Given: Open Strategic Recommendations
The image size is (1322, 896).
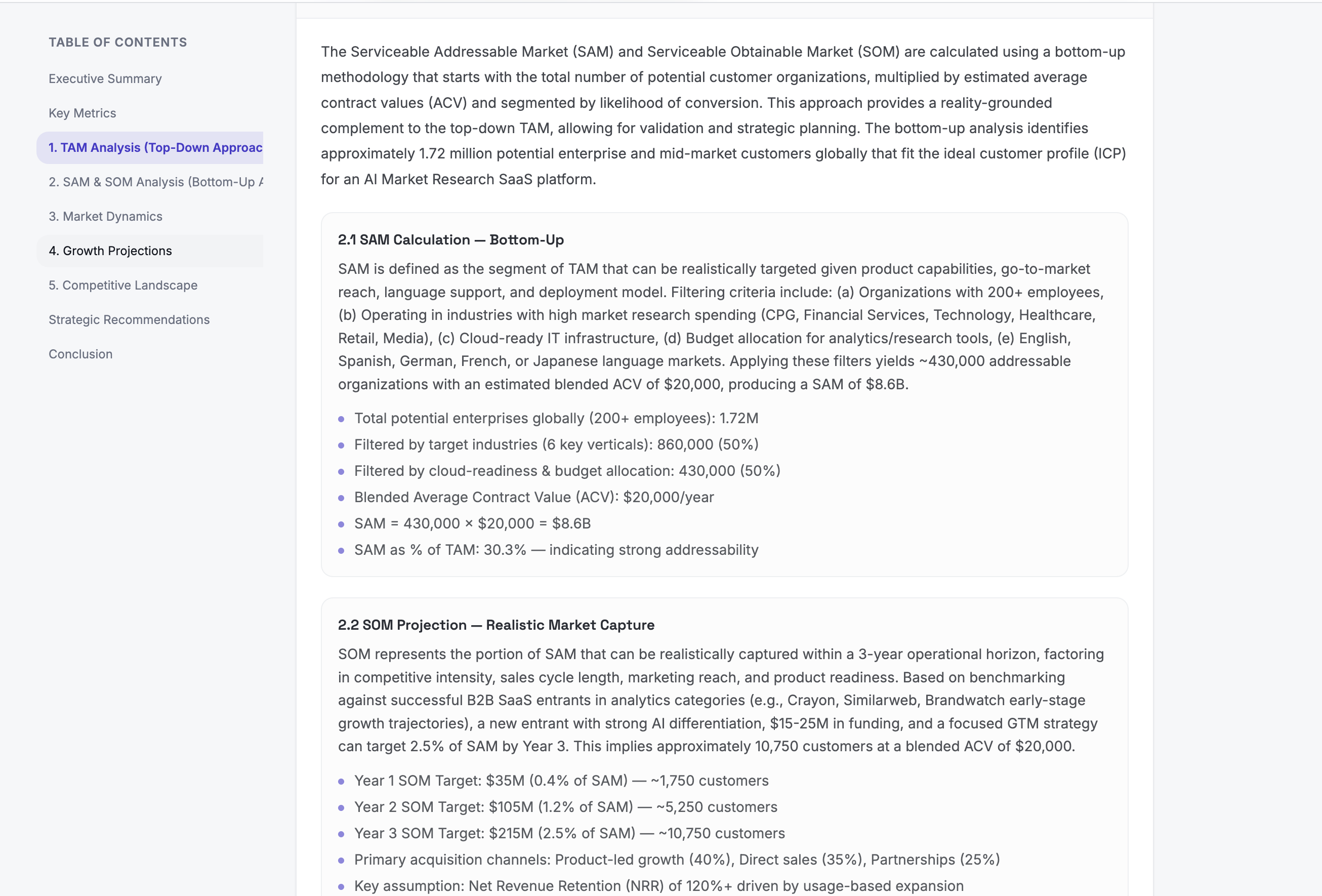Looking at the screenshot, I should click(129, 319).
